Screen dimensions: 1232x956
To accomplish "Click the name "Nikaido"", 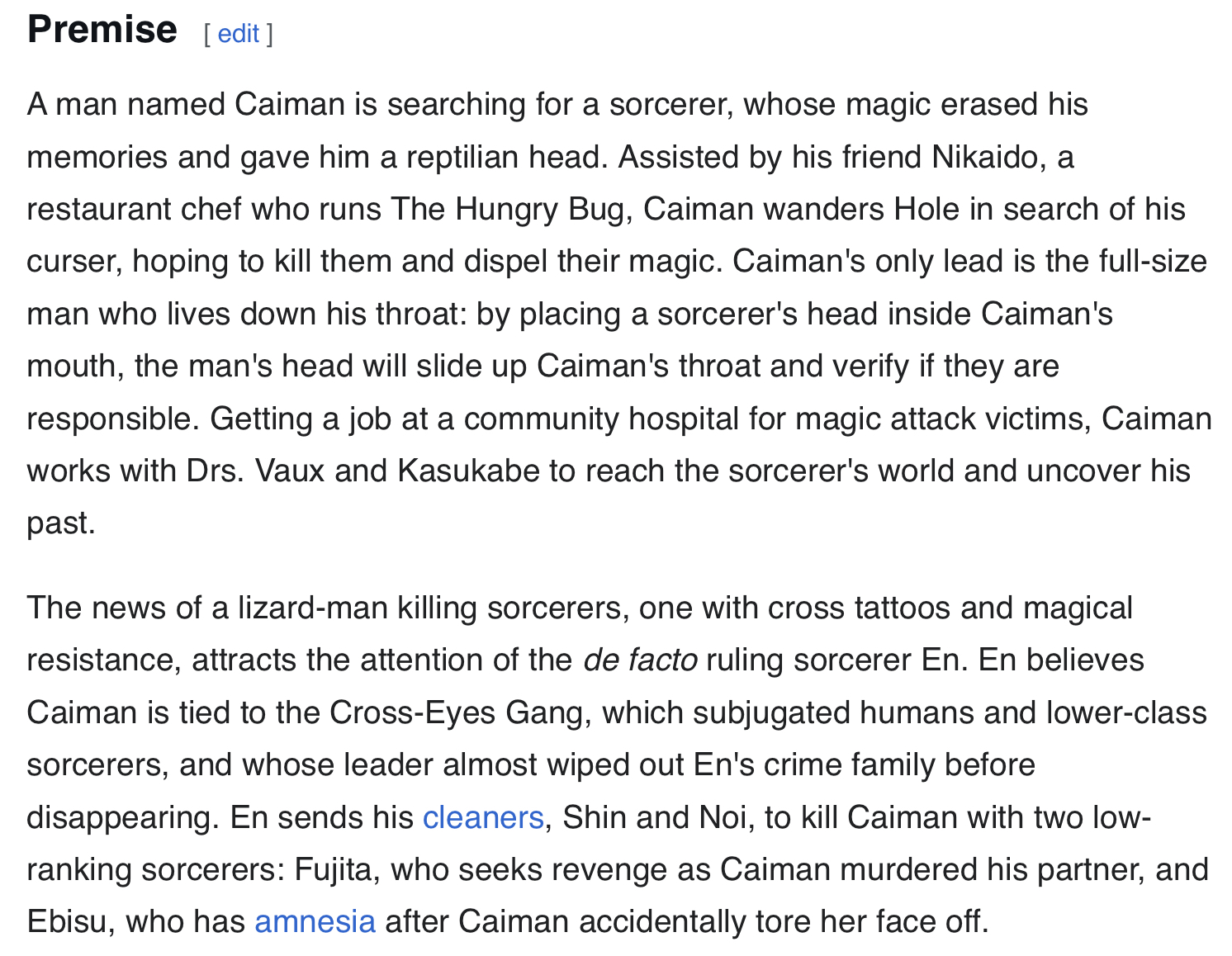I will pos(984,157).
